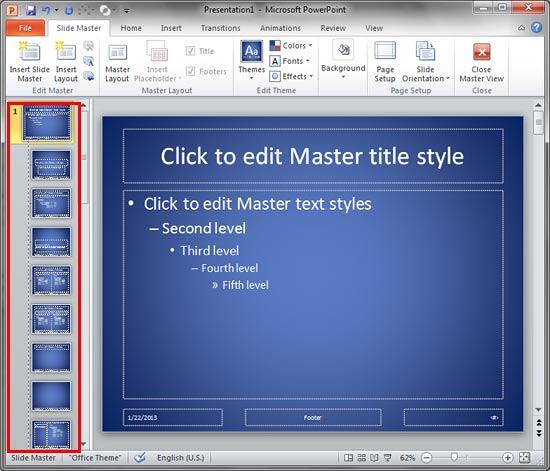Click Close Master View
Screen dimensions: 550x471
click(x=482, y=62)
